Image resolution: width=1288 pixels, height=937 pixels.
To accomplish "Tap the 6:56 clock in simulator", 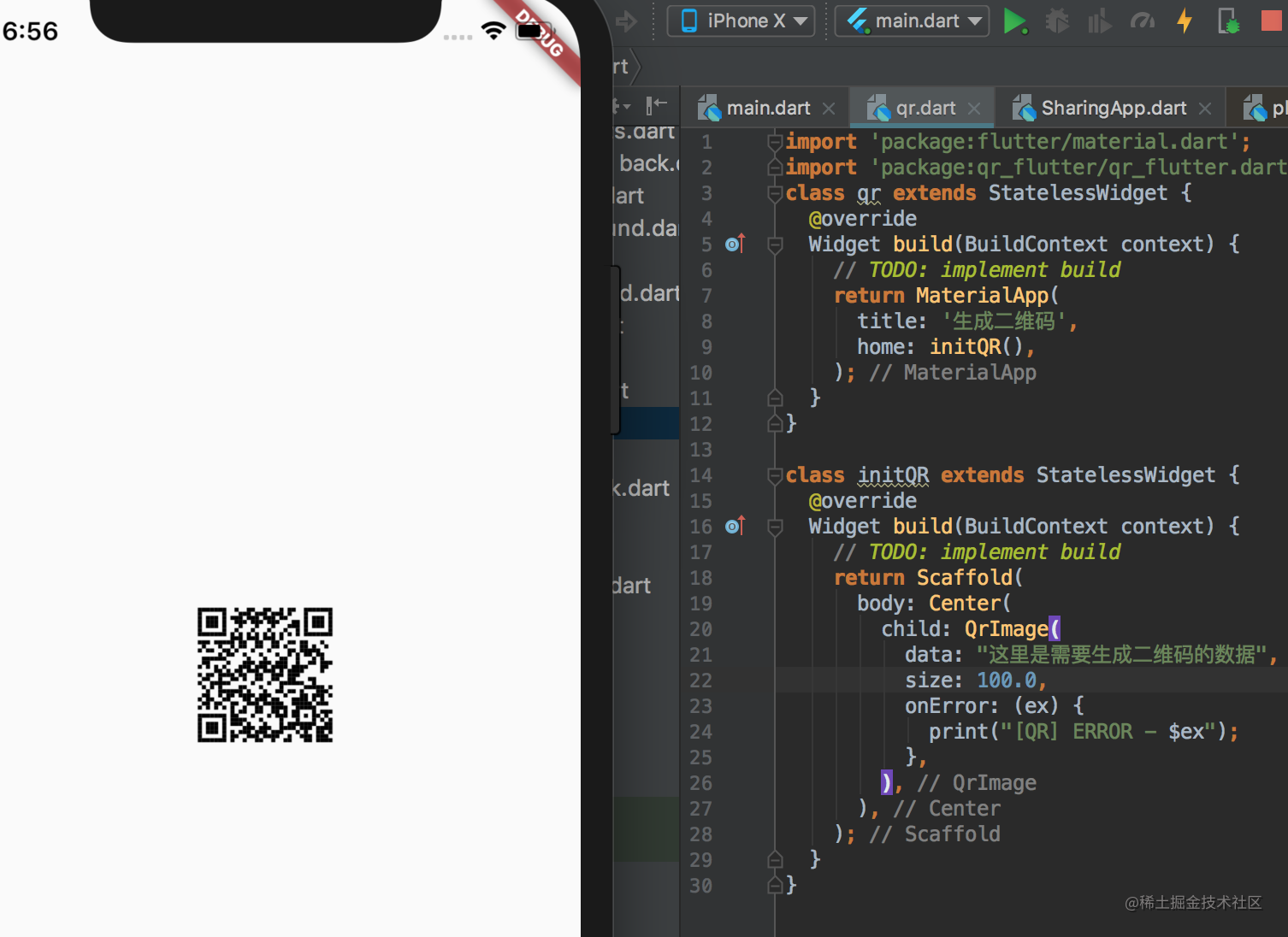I will pos(30,32).
